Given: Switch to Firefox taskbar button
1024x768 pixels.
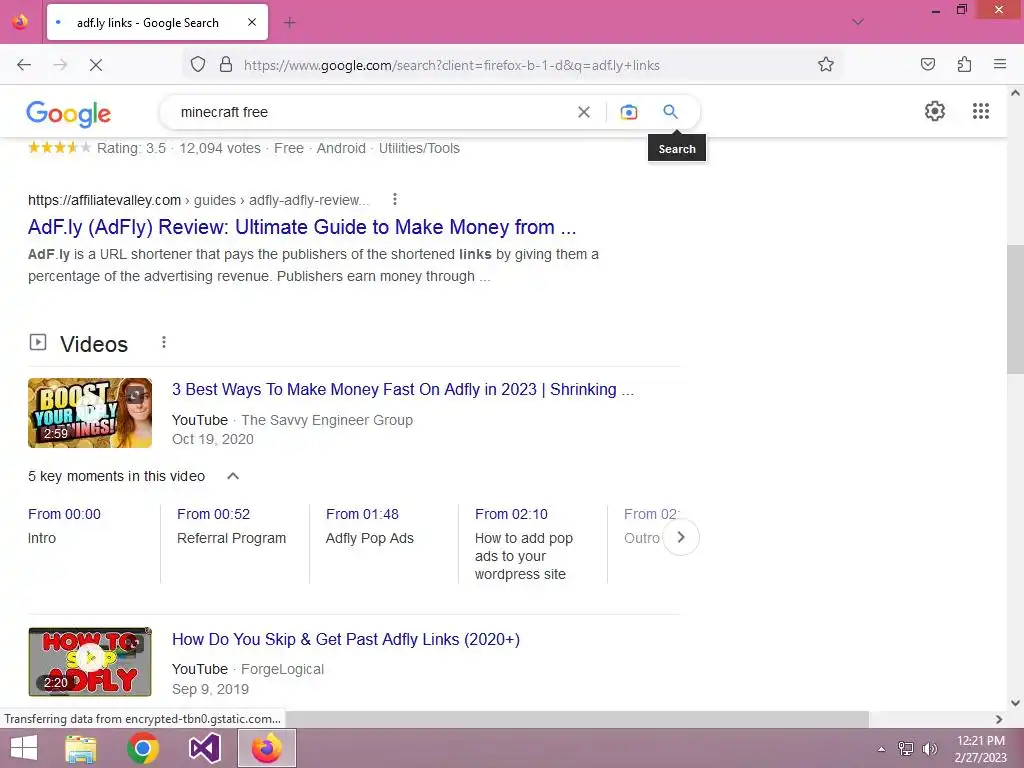Looking at the screenshot, I should coord(266,748).
